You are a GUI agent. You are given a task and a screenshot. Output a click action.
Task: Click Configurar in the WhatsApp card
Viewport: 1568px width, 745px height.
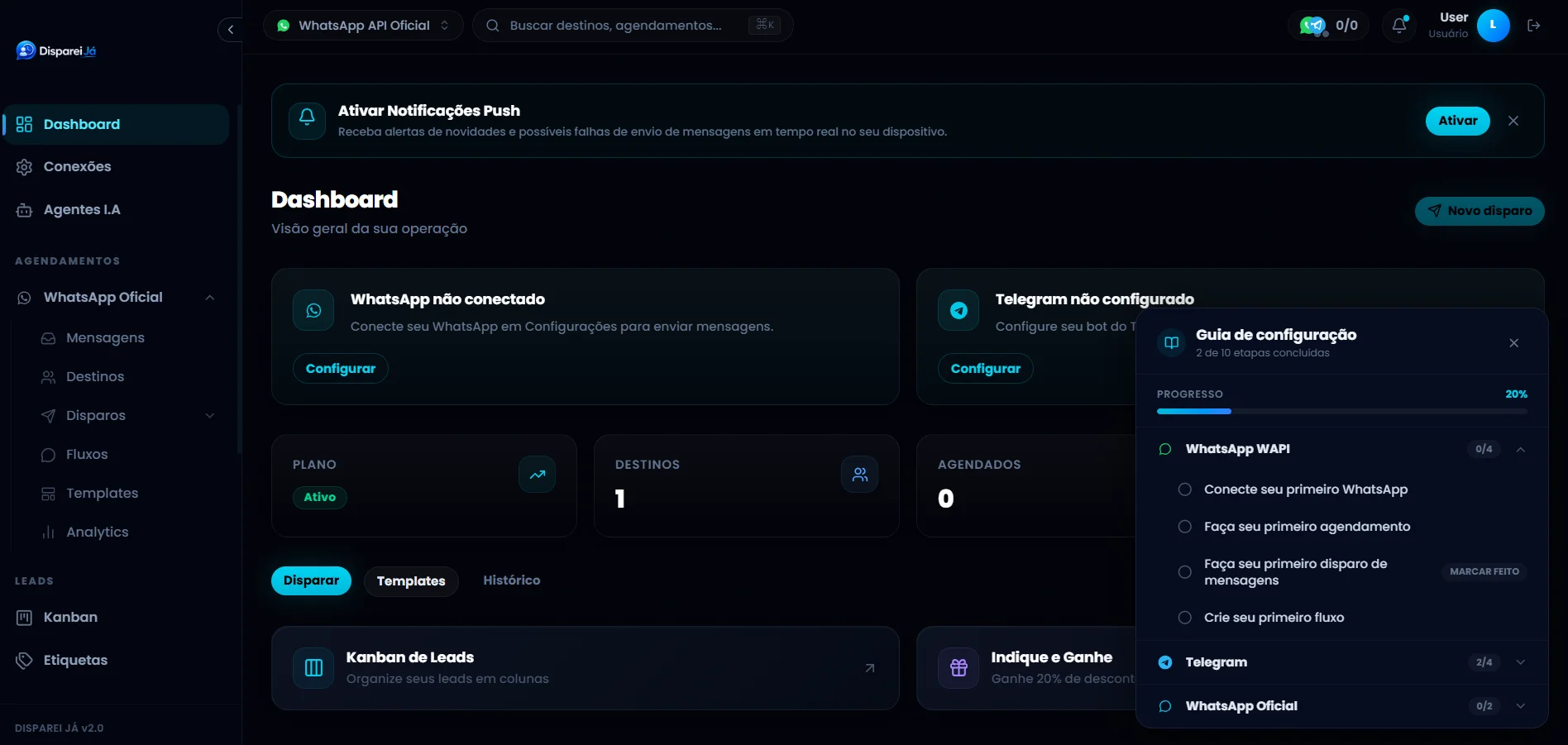click(341, 368)
